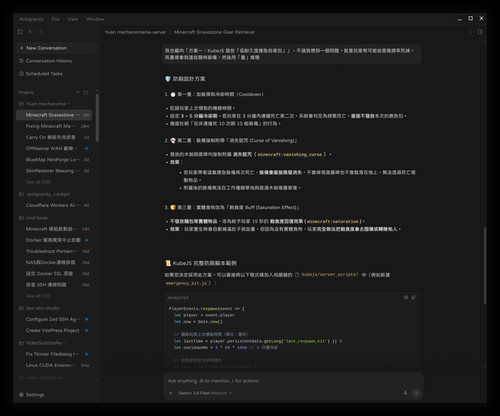This screenshot has height=416, width=500.
Task: Open the NAS Docker conversation
Action: point(54,262)
